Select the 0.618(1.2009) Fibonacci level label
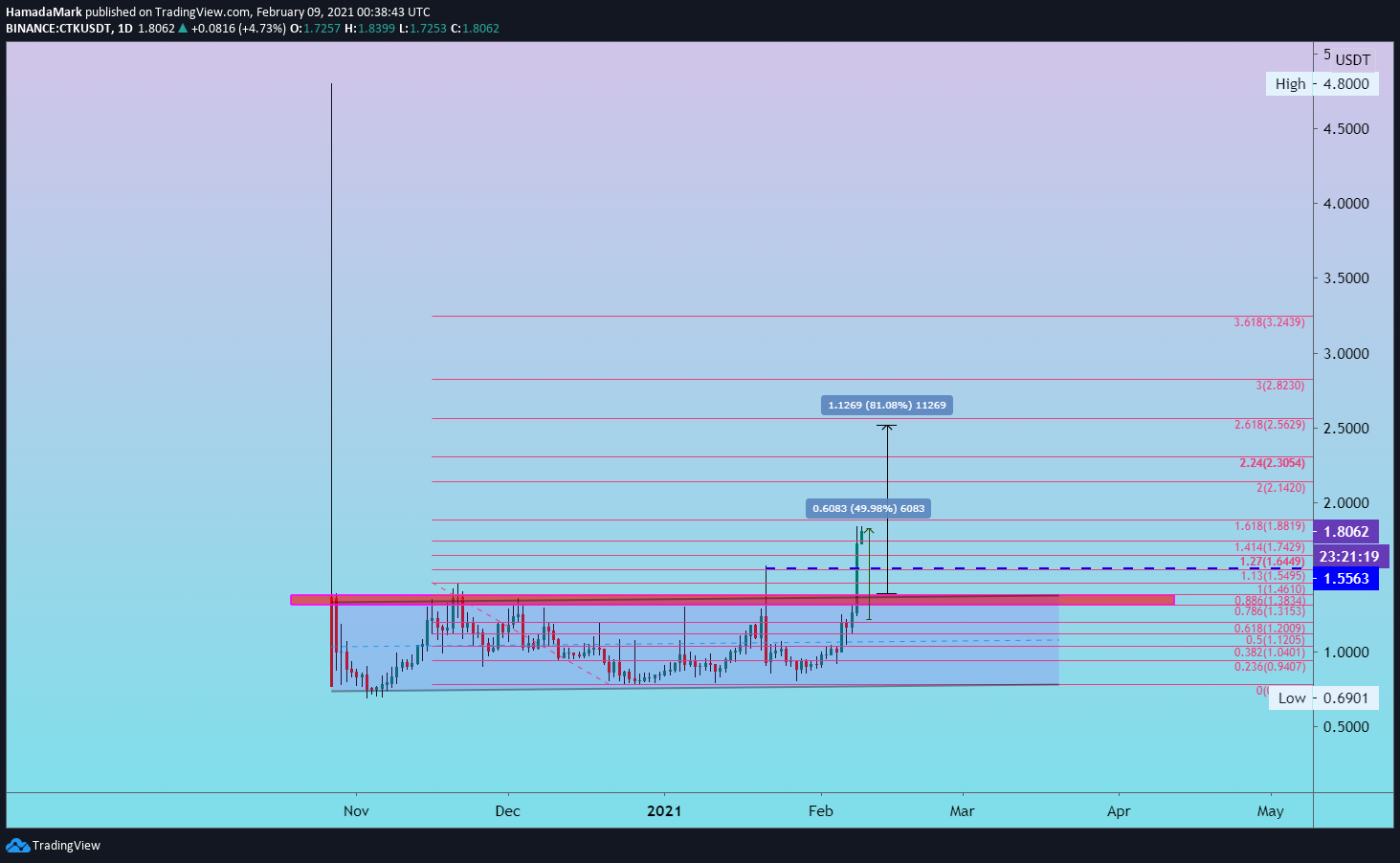 pyautogui.click(x=1269, y=629)
